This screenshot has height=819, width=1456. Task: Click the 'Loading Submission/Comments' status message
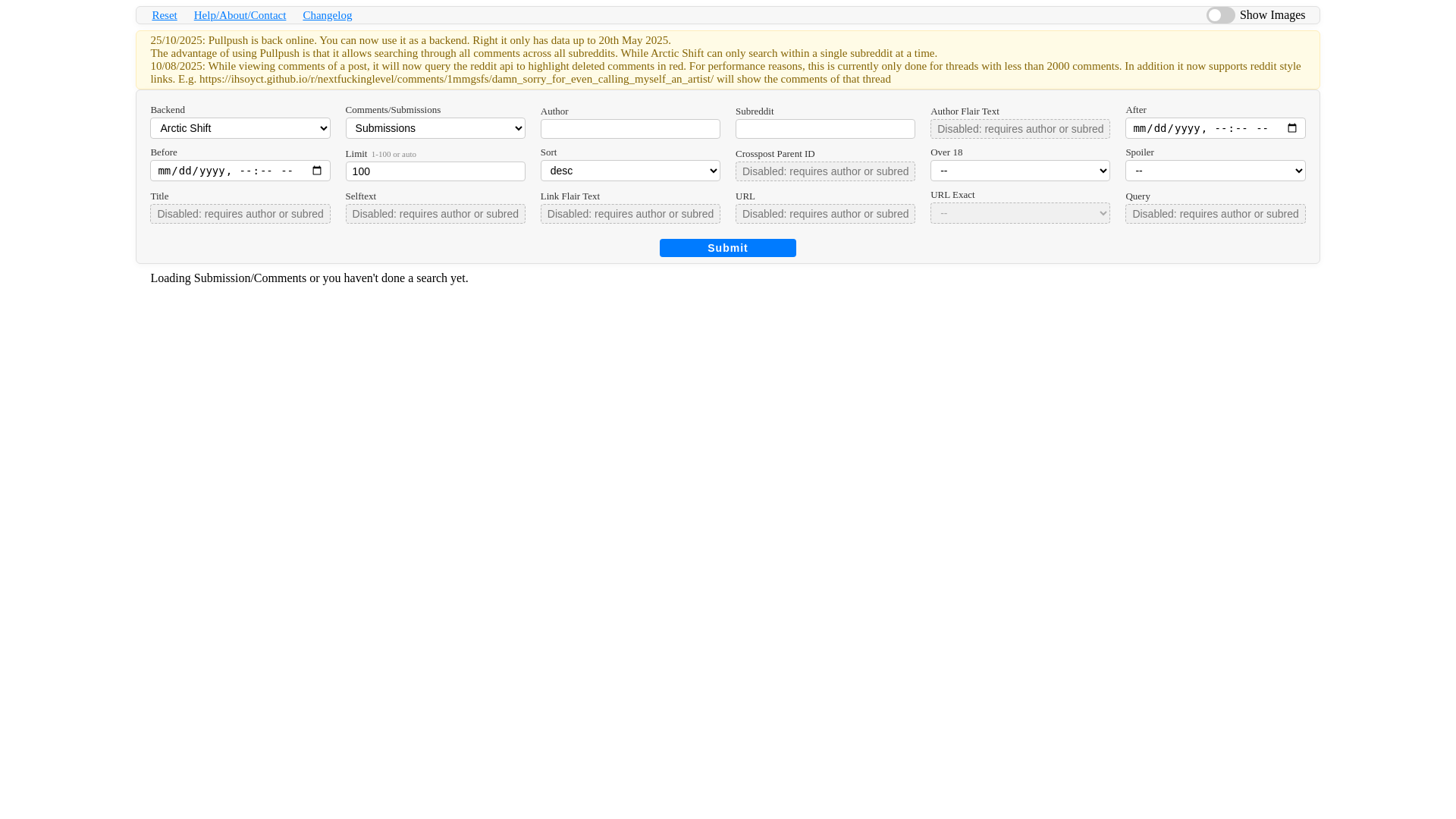[309, 278]
